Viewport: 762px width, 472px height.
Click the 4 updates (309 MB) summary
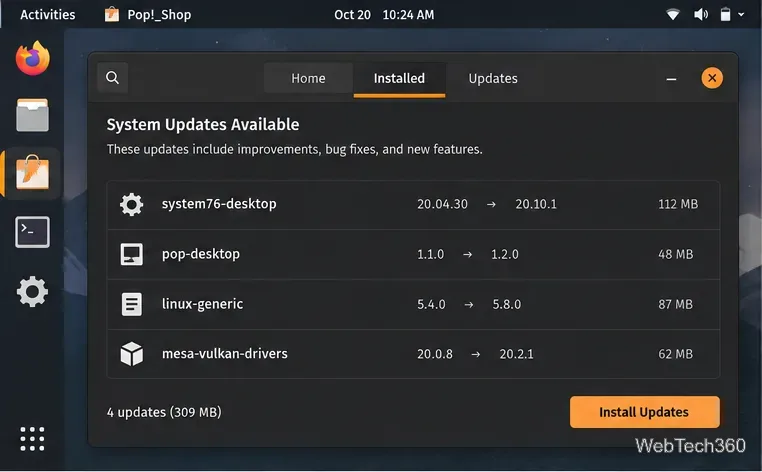[x=164, y=412]
